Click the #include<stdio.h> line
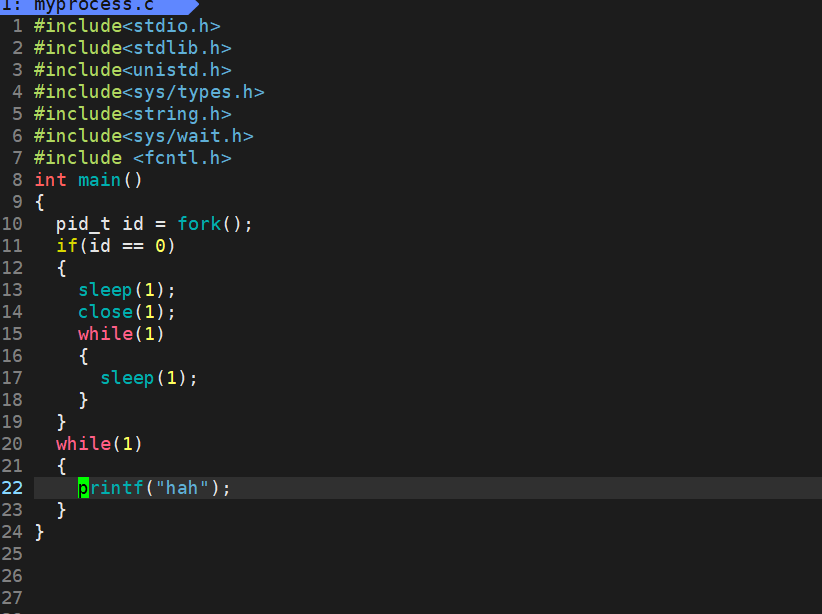The width and height of the screenshot is (822, 614). (127, 26)
